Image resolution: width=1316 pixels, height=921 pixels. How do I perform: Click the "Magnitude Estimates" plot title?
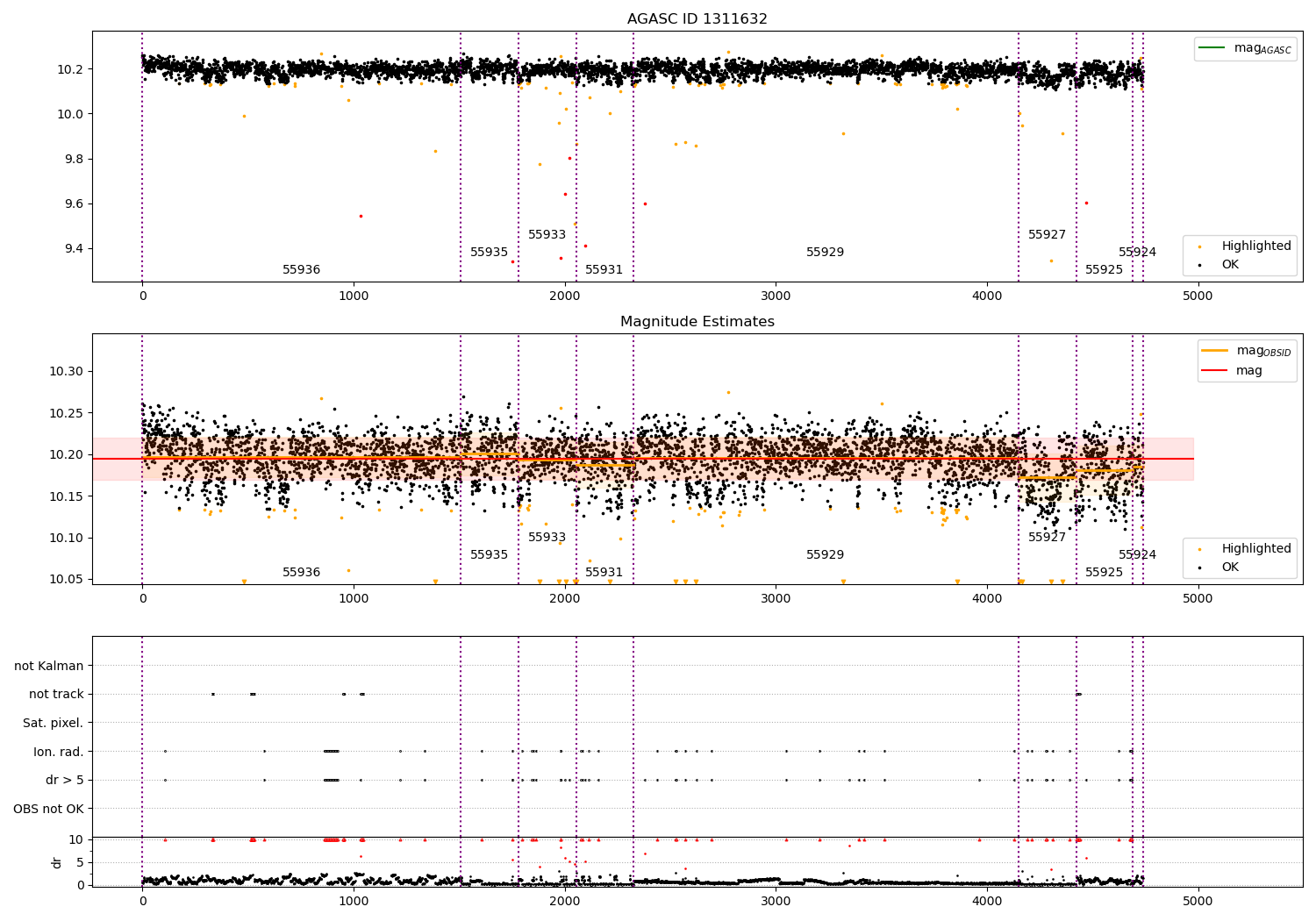click(x=697, y=321)
